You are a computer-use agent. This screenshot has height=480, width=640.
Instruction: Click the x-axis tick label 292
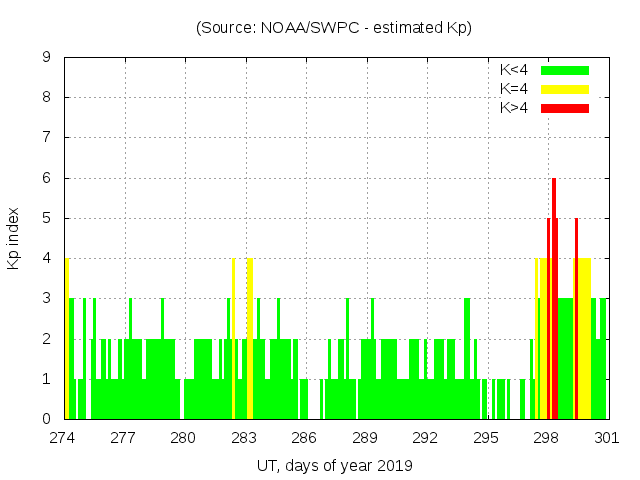(425, 438)
